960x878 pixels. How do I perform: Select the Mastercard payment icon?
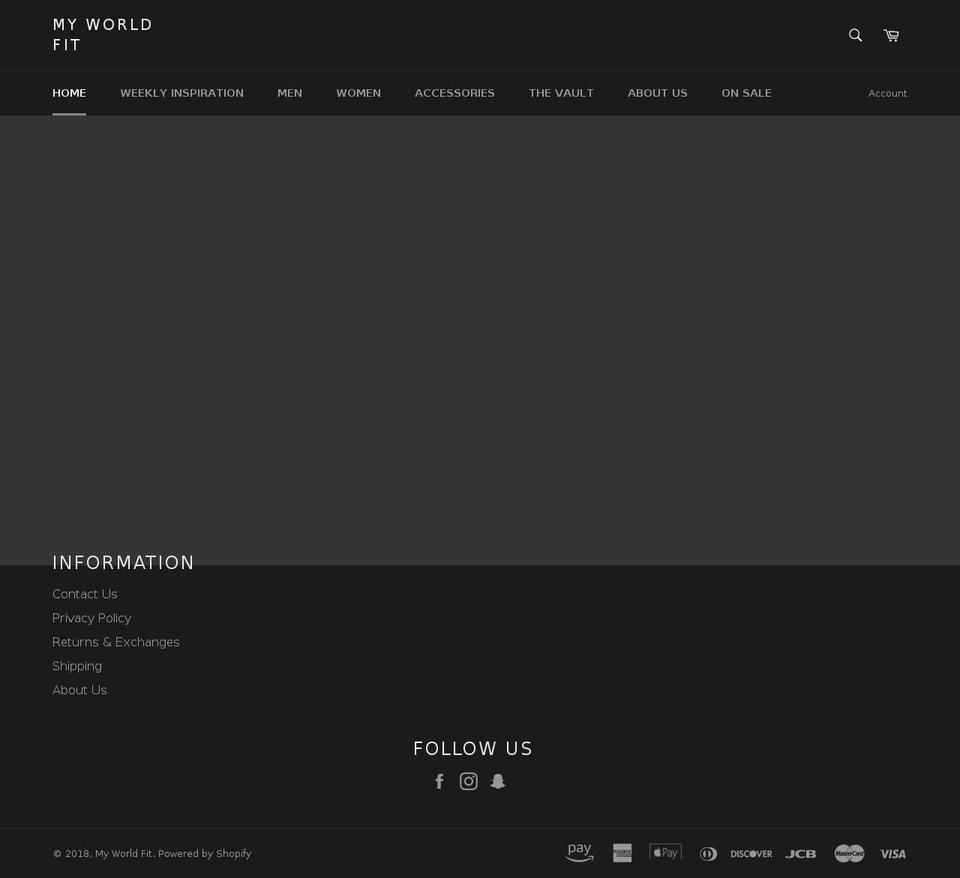[849, 853]
